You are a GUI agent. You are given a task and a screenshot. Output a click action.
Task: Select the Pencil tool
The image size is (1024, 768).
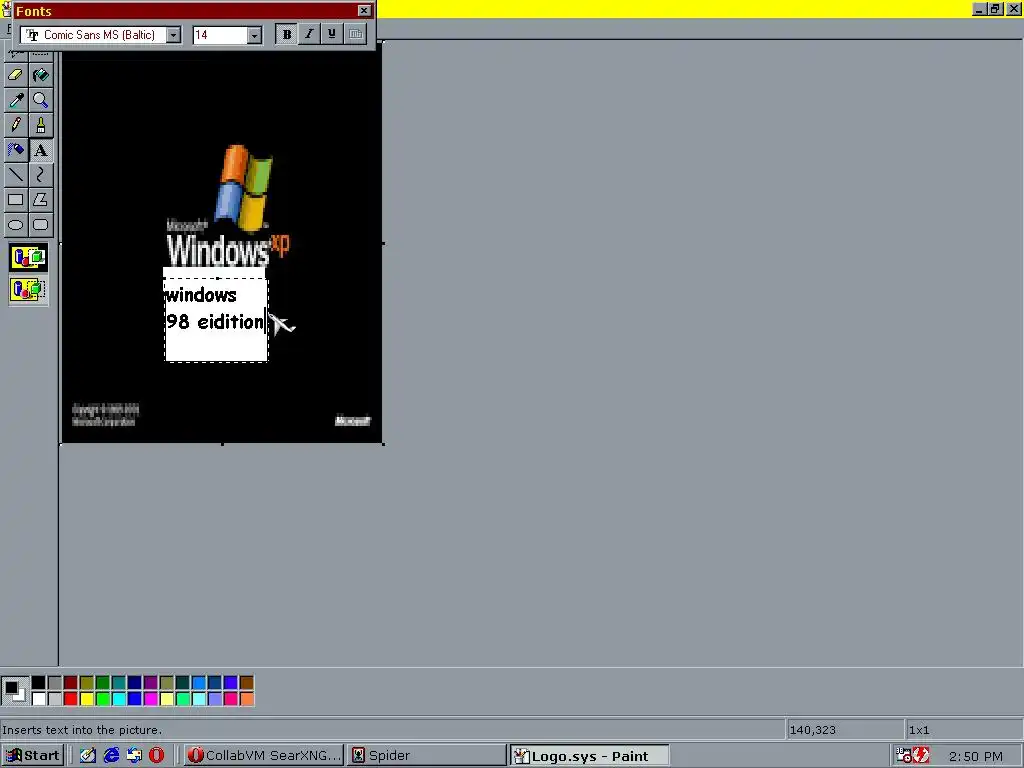coord(16,125)
